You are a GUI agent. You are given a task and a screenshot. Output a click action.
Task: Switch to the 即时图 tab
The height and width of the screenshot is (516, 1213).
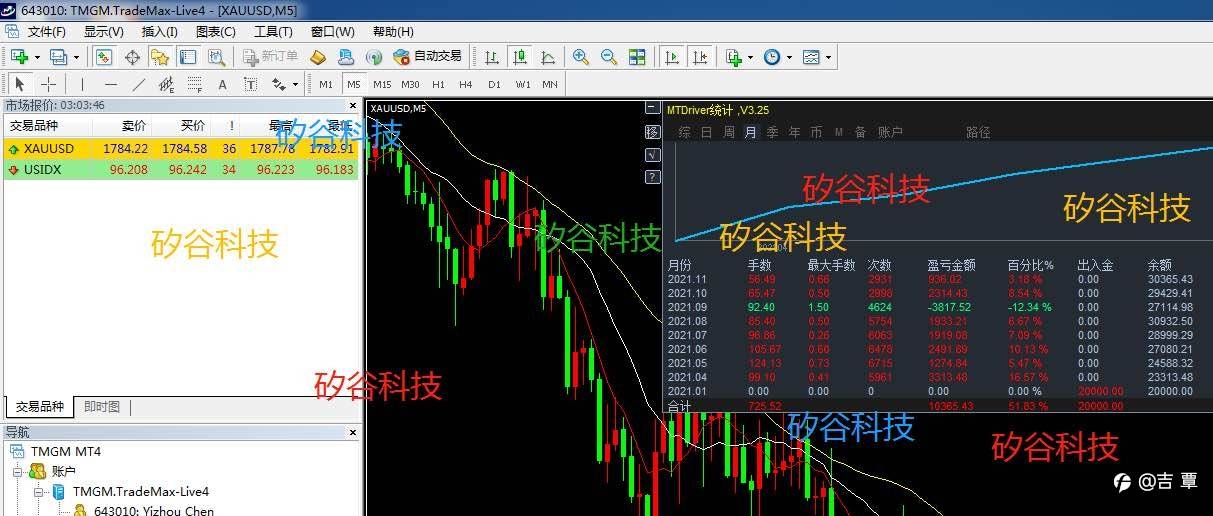tap(102, 407)
